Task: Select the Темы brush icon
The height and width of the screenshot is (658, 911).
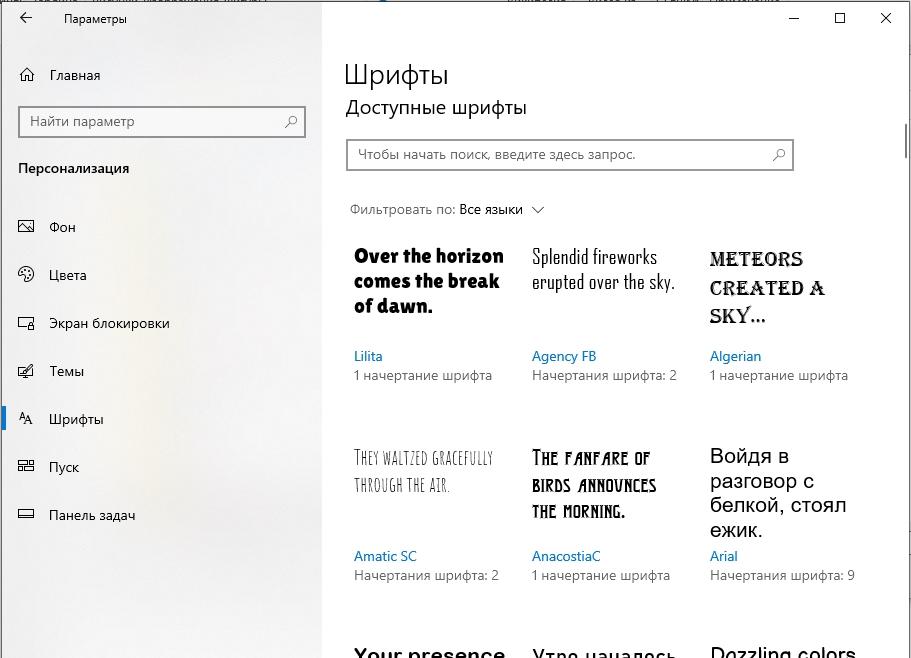Action: (26, 371)
